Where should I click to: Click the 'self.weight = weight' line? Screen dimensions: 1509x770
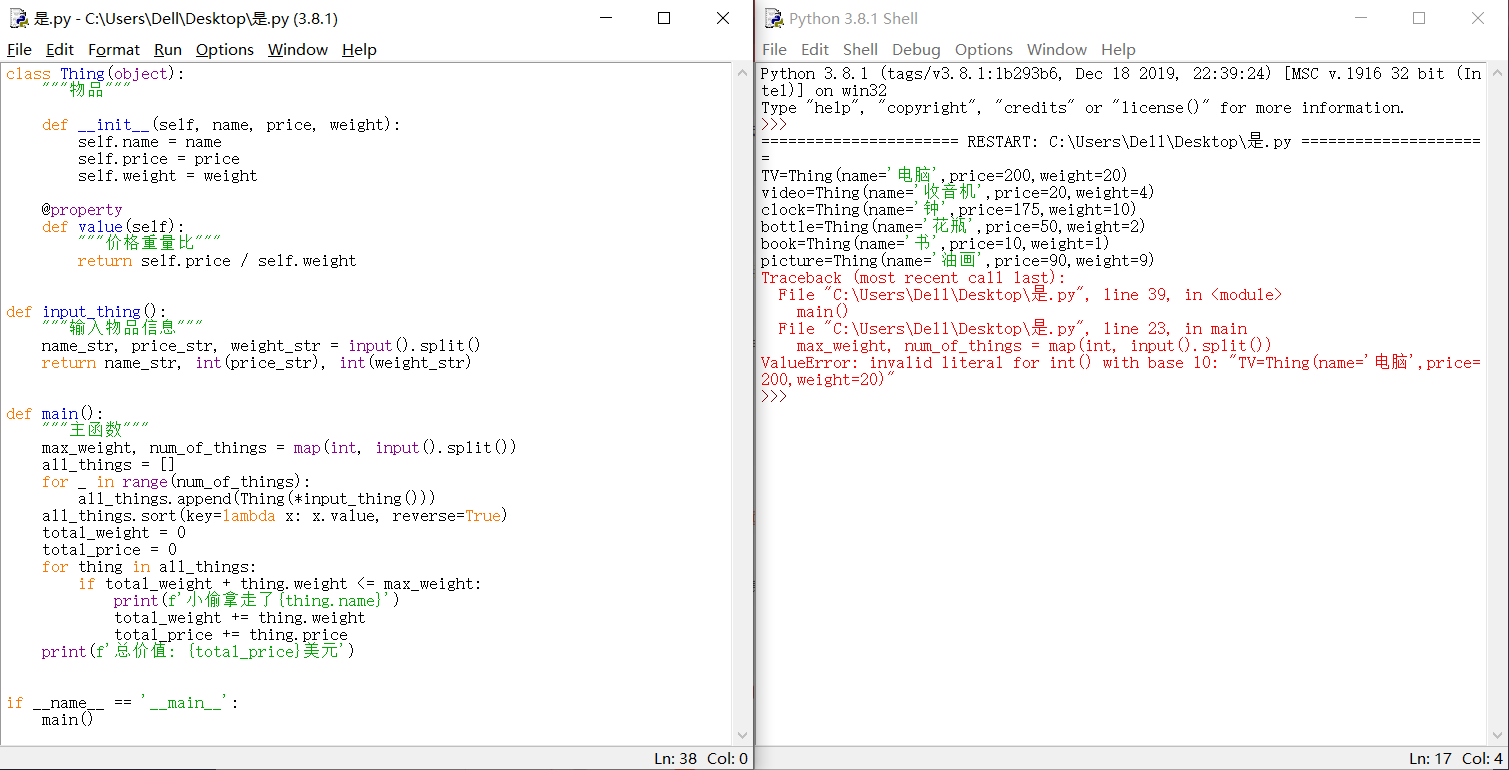point(168,176)
